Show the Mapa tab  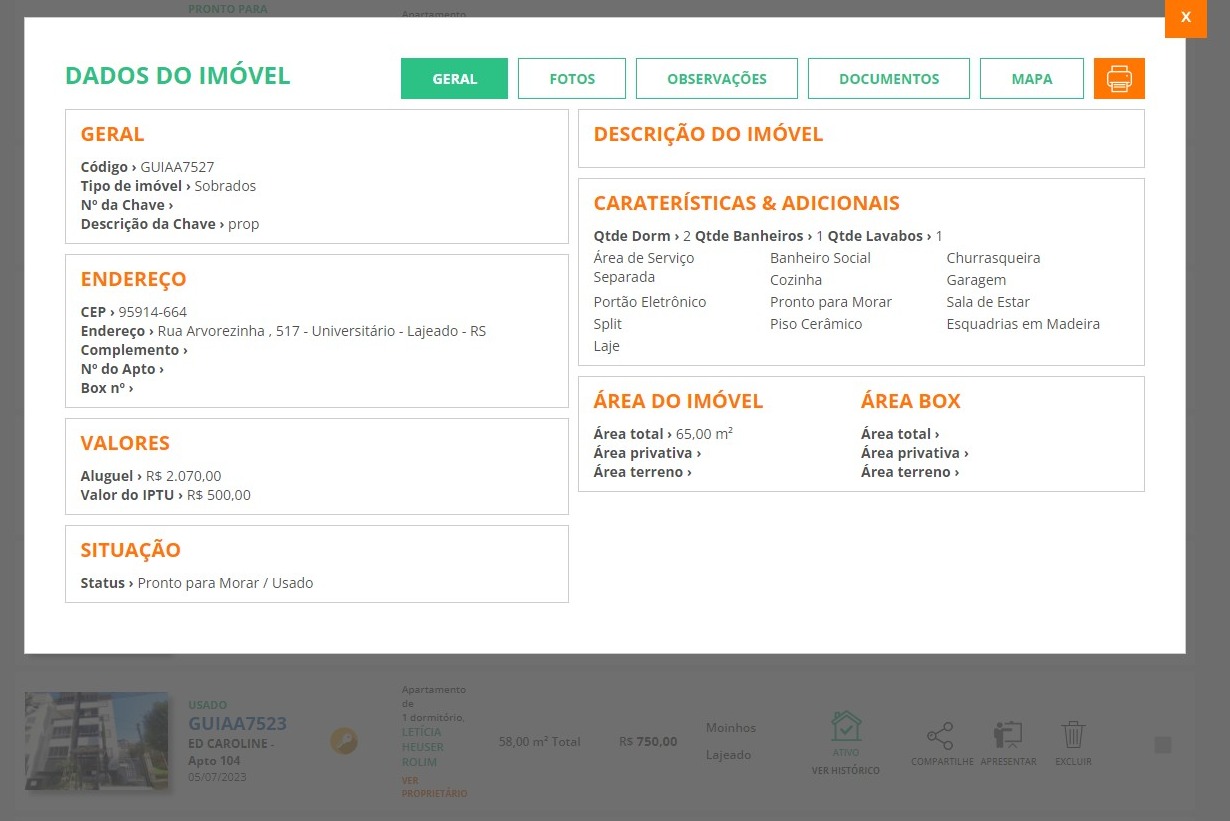pos(1031,79)
